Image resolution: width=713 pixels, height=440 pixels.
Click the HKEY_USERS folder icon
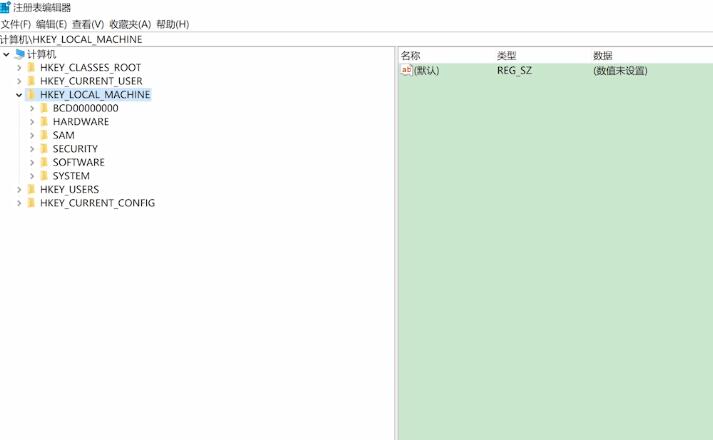[x=31, y=189]
